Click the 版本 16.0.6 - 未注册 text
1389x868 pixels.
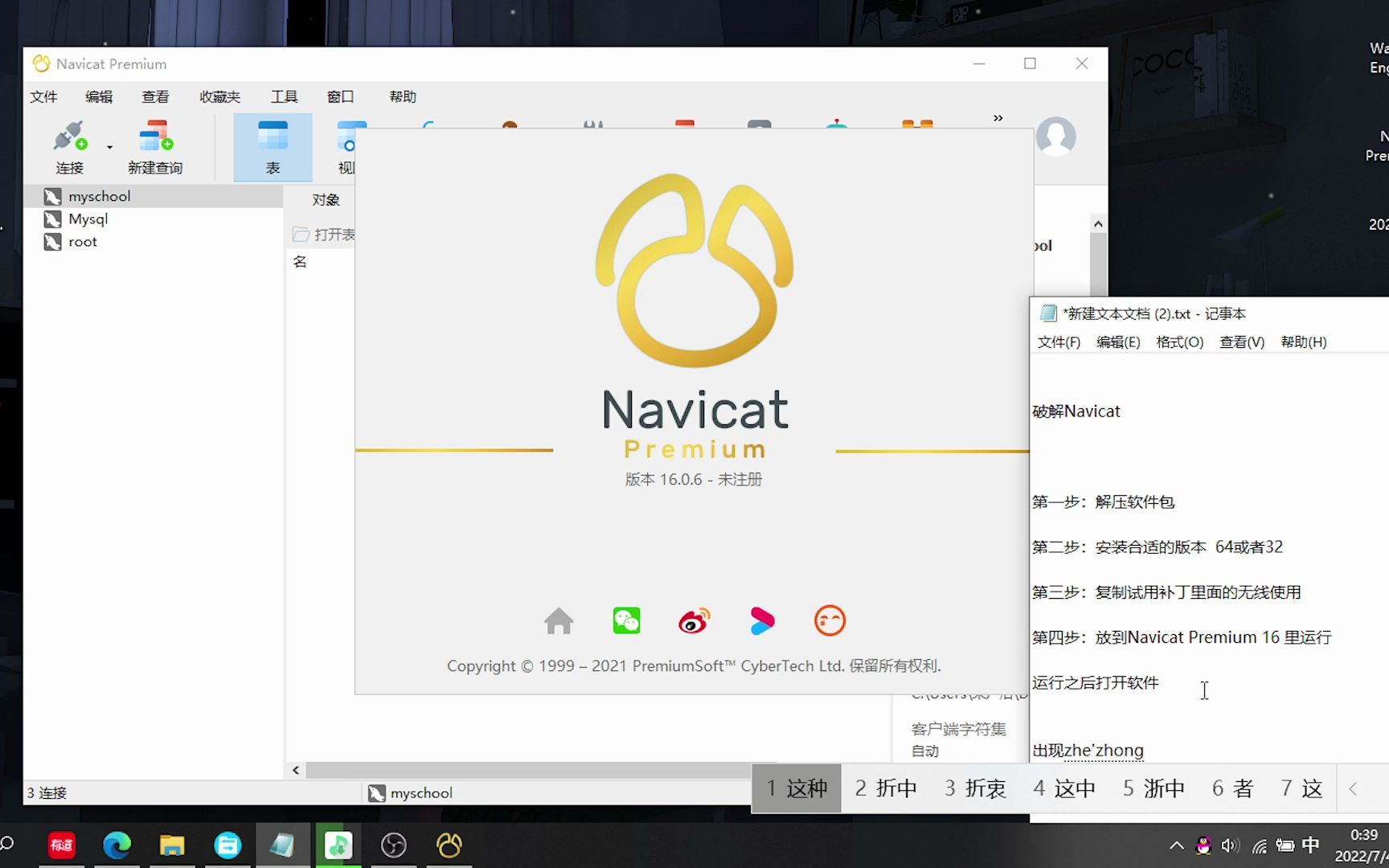(694, 480)
